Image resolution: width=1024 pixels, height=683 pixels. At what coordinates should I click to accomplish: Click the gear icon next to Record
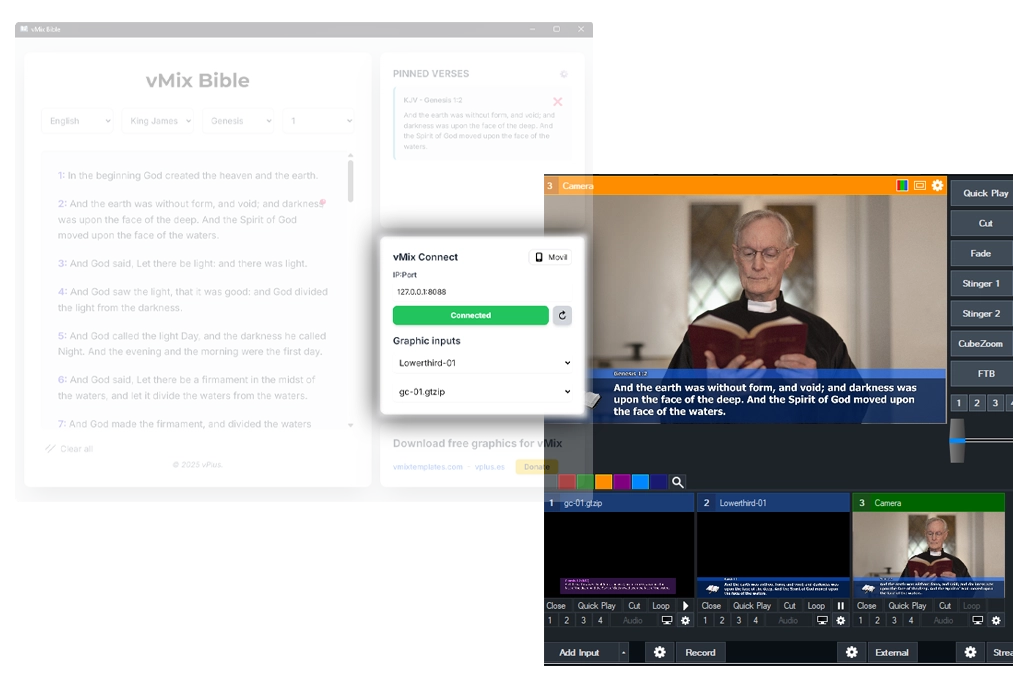click(x=659, y=652)
